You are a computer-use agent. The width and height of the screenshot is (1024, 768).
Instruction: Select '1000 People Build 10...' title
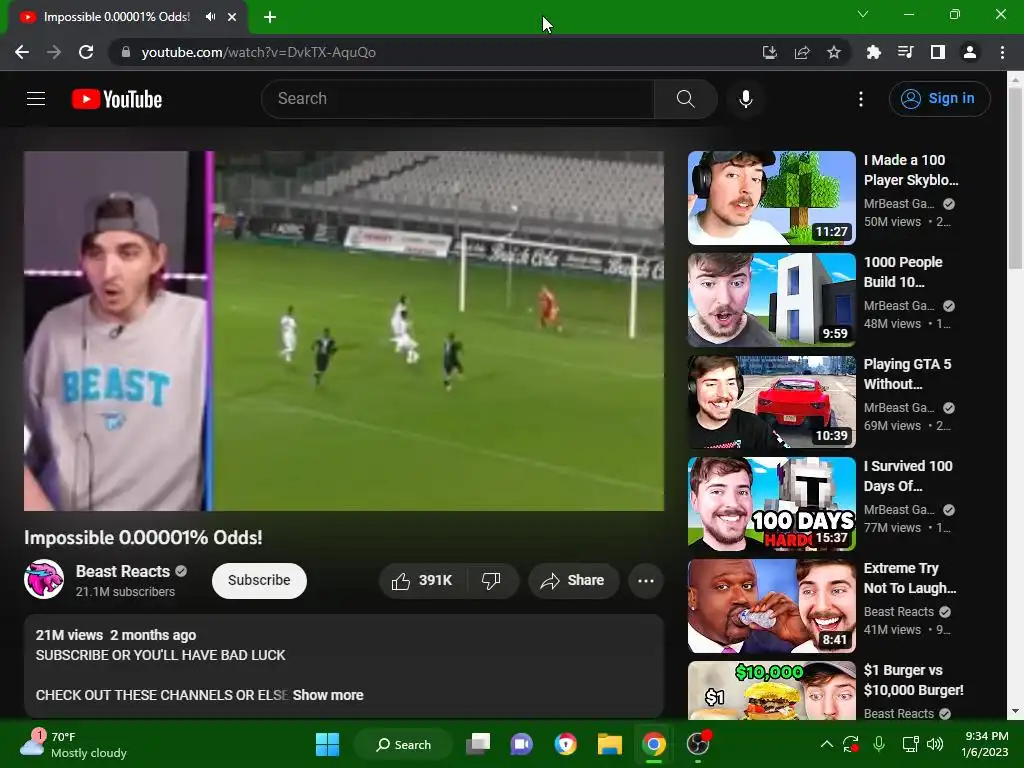(x=903, y=272)
